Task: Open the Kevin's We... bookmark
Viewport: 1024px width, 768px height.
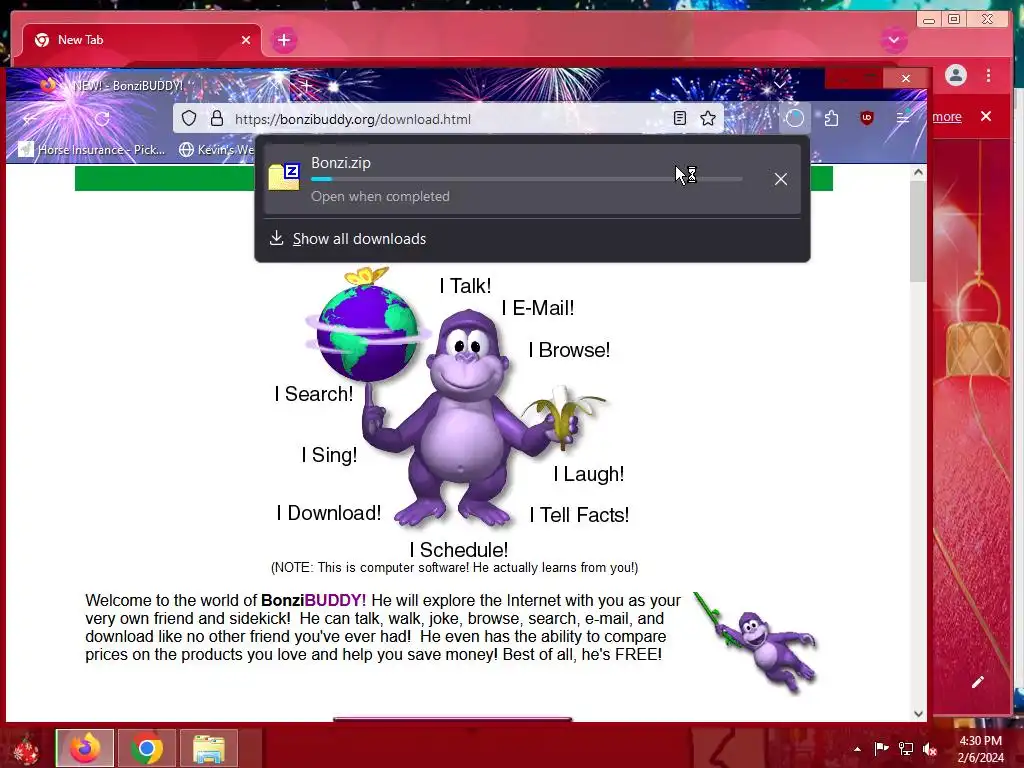Action: (x=216, y=150)
